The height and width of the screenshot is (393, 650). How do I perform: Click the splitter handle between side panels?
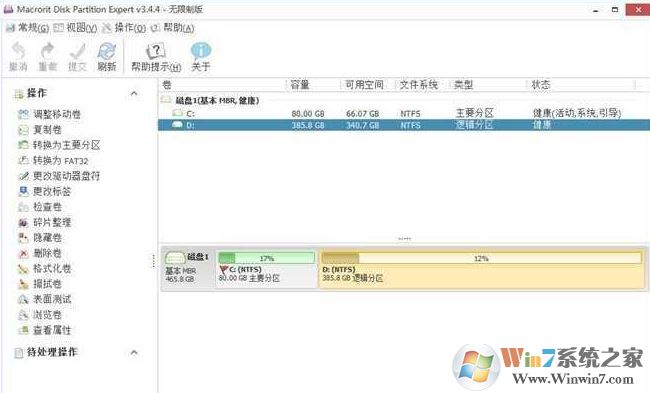(153, 261)
